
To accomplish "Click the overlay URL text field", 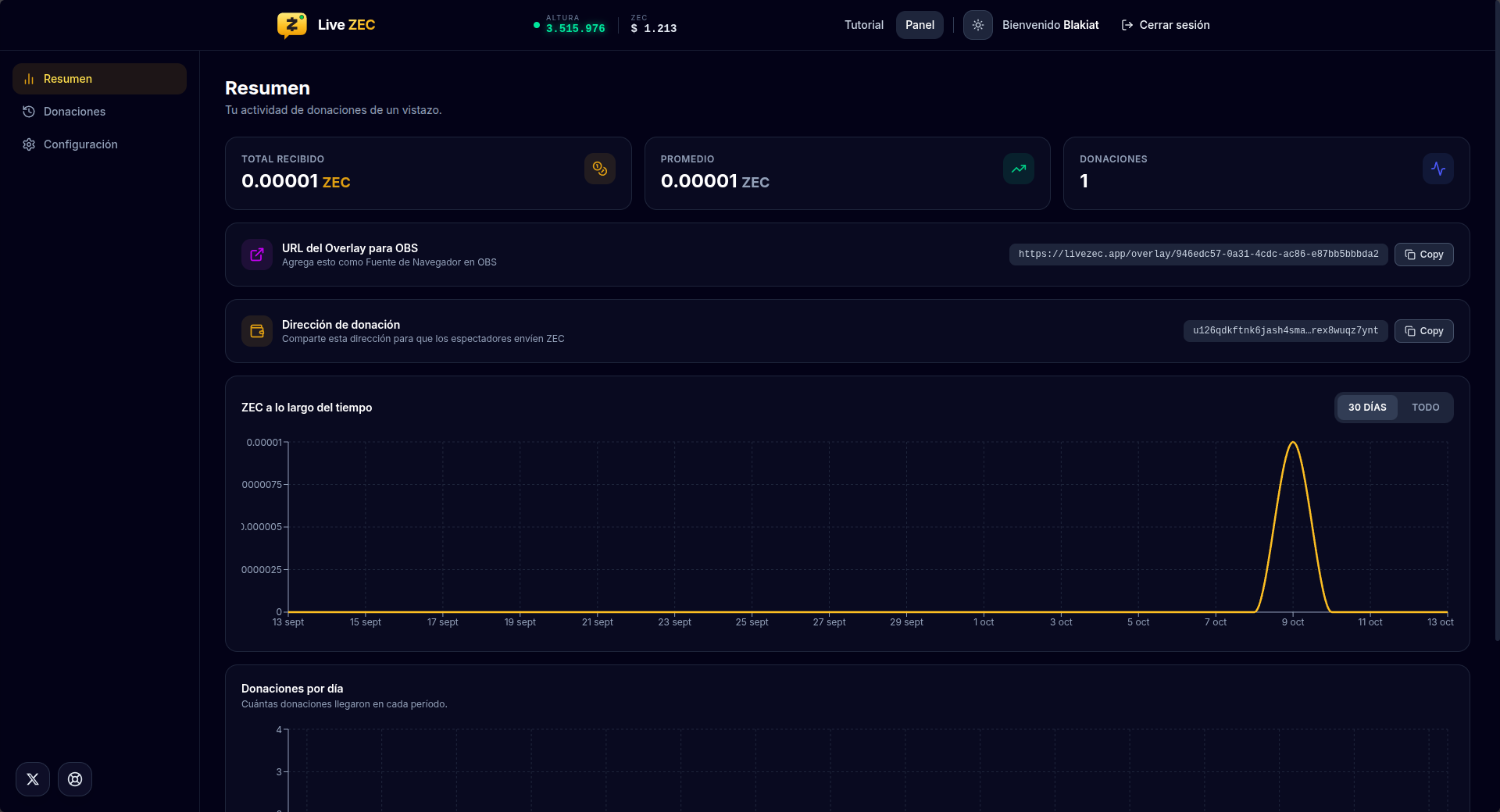I will click(1198, 255).
